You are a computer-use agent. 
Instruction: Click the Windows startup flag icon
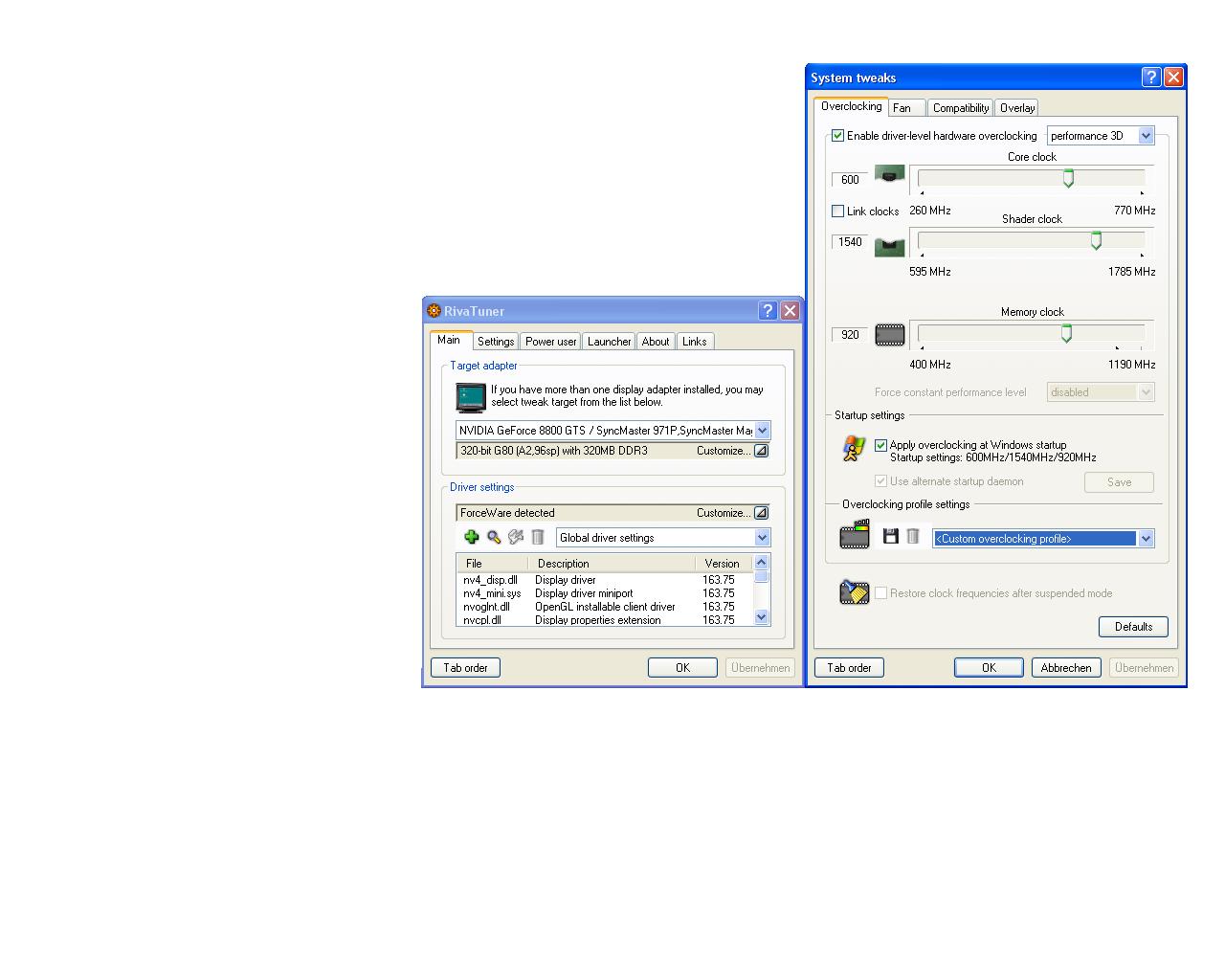pos(853,449)
